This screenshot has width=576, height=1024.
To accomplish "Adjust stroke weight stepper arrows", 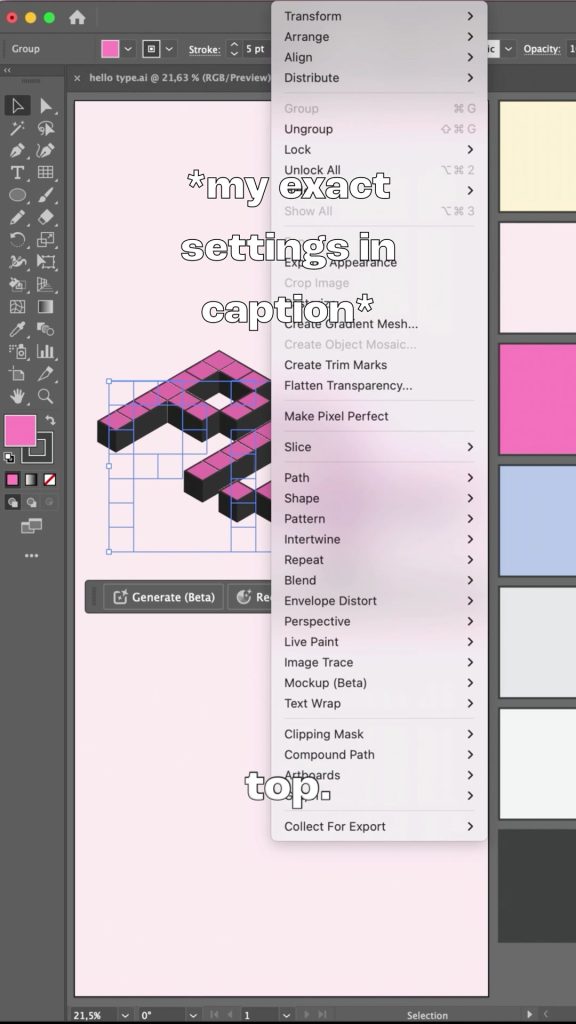I will (x=234, y=49).
